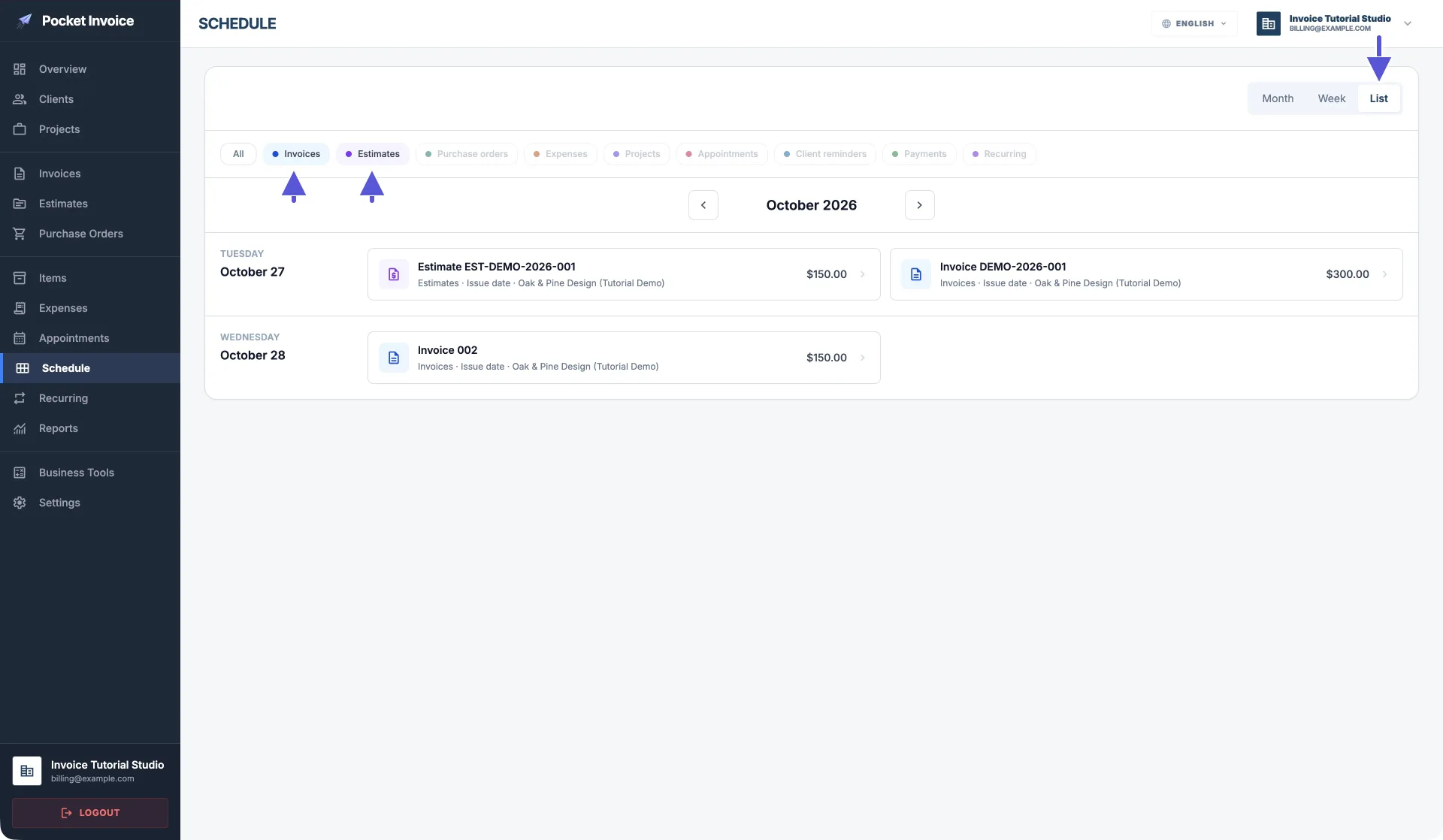This screenshot has height=840, width=1443.
Task: Select the All filter button
Action: [238, 154]
